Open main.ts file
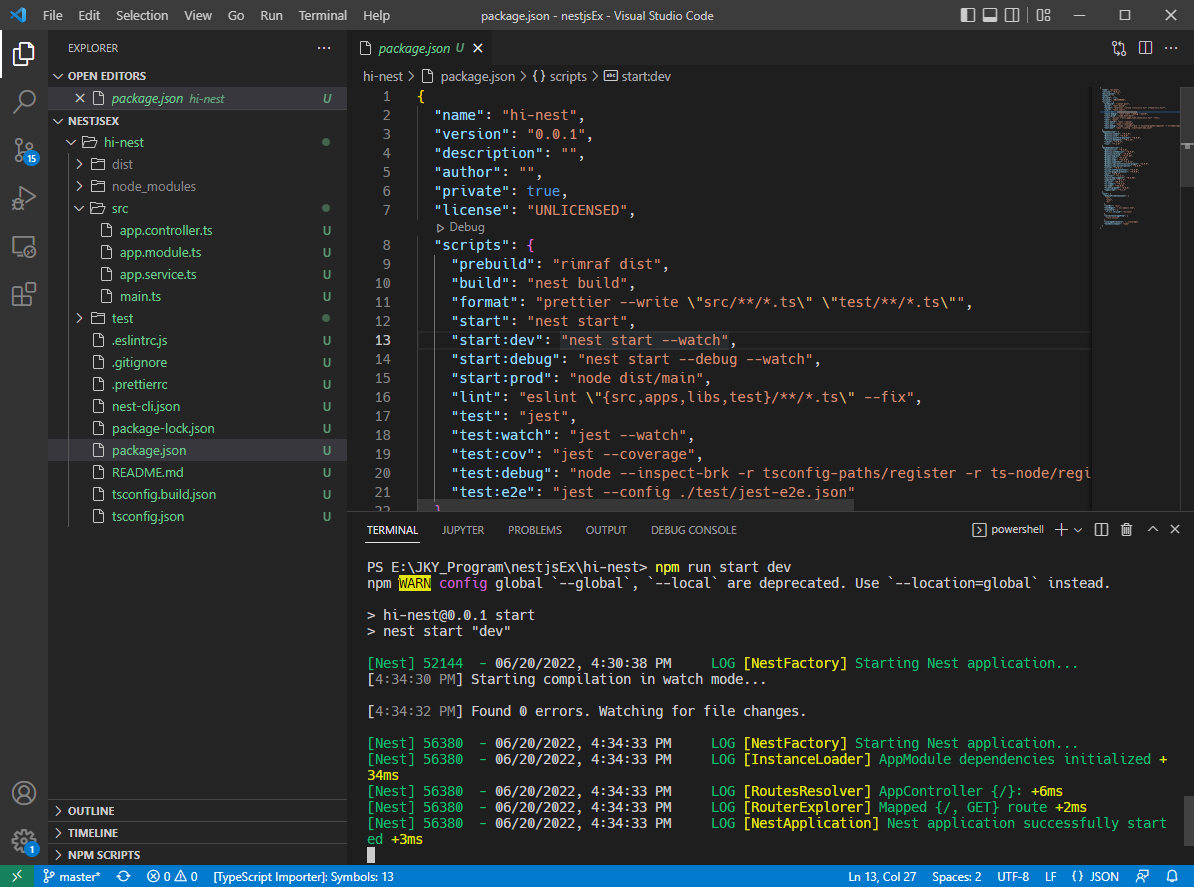 point(197,296)
